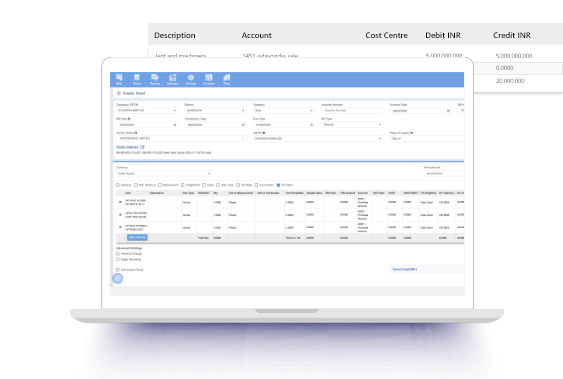This screenshot has height=379, width=563.
Task: Click the Debit INR header in background table
Action: [x=443, y=35]
